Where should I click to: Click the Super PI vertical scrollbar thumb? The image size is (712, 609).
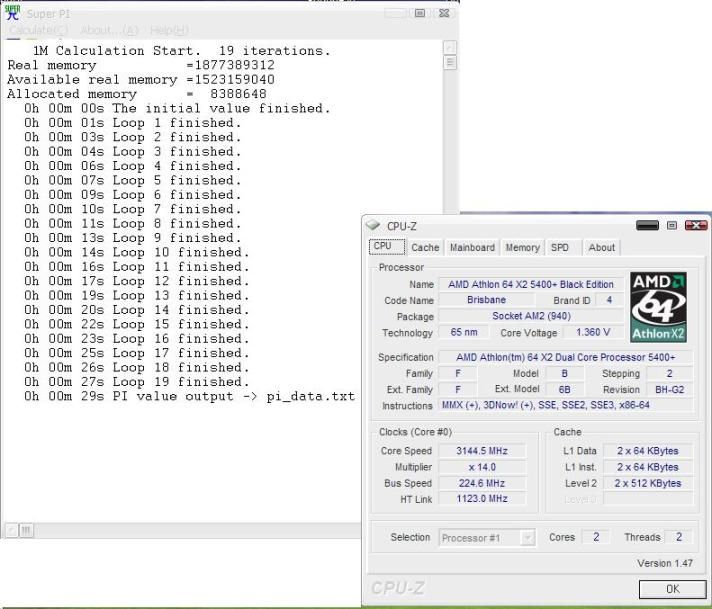(450, 62)
